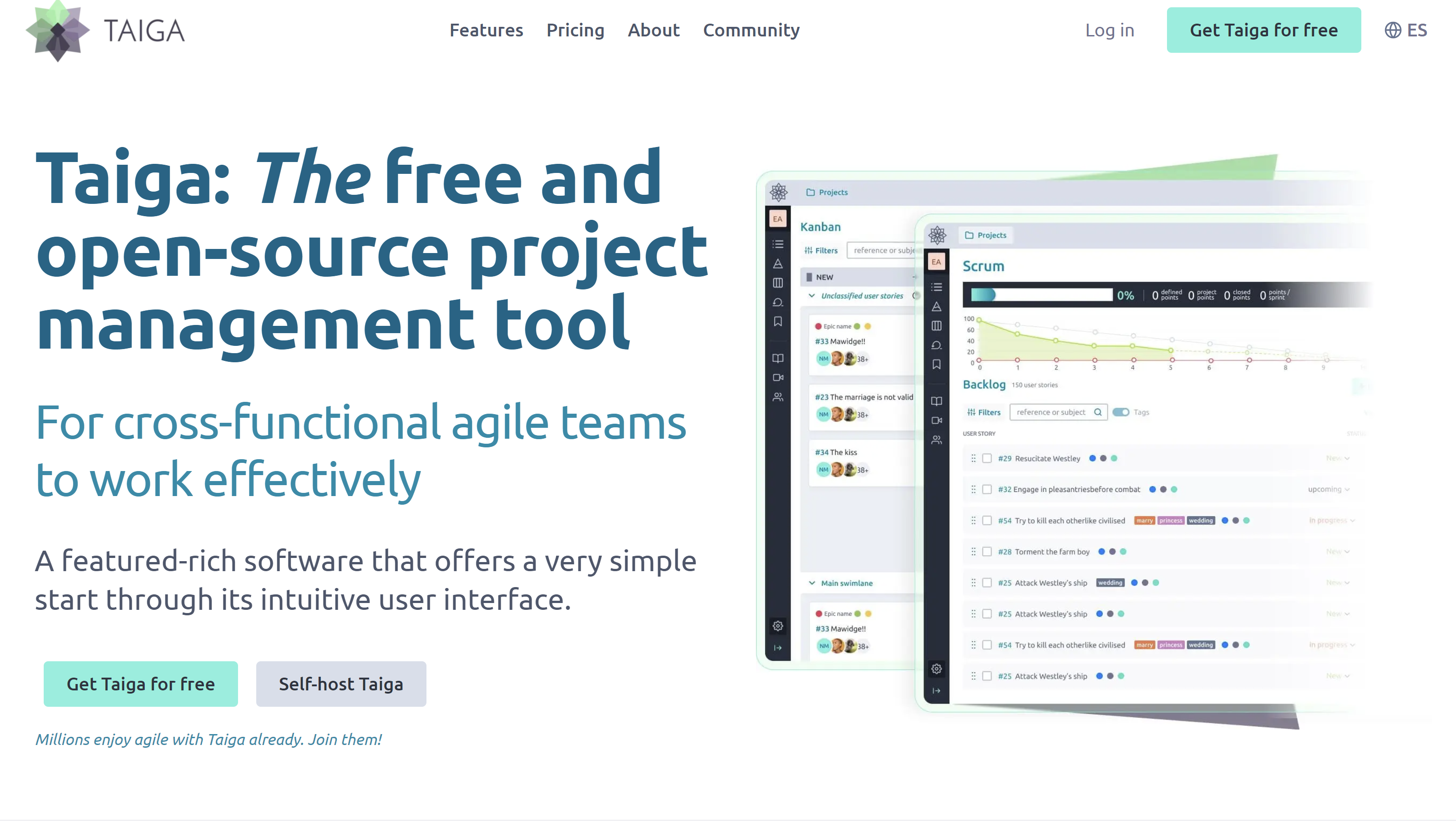The width and height of the screenshot is (1456, 821).
Task: Go to the Pricing page
Action: point(575,30)
